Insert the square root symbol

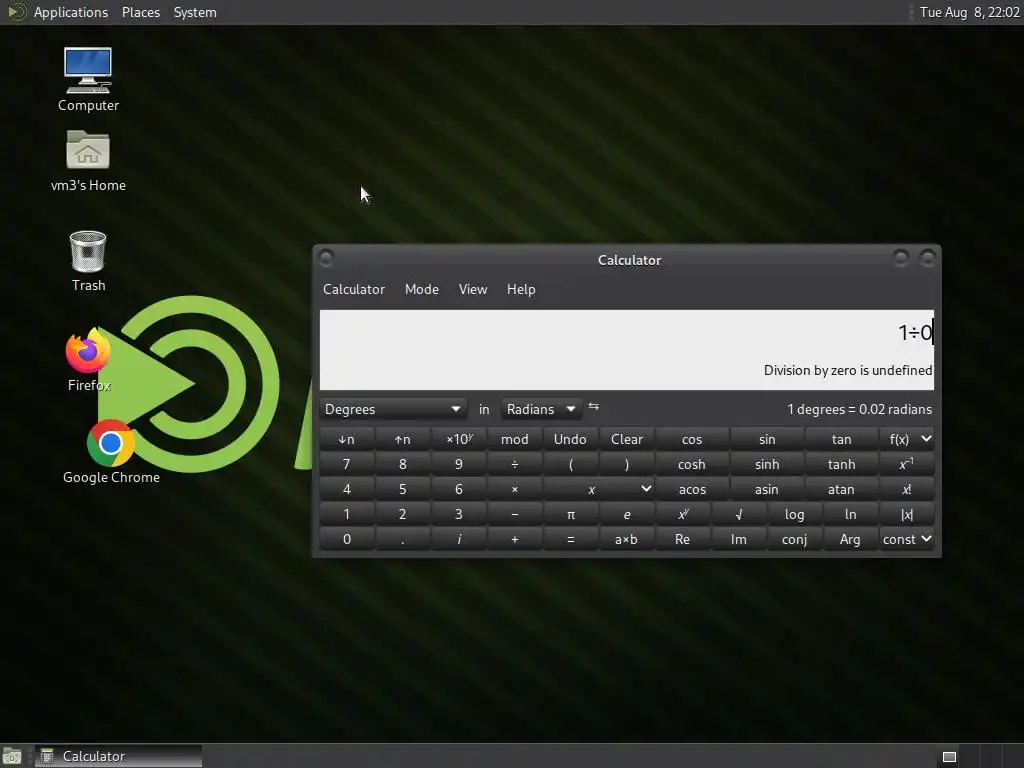(x=739, y=515)
